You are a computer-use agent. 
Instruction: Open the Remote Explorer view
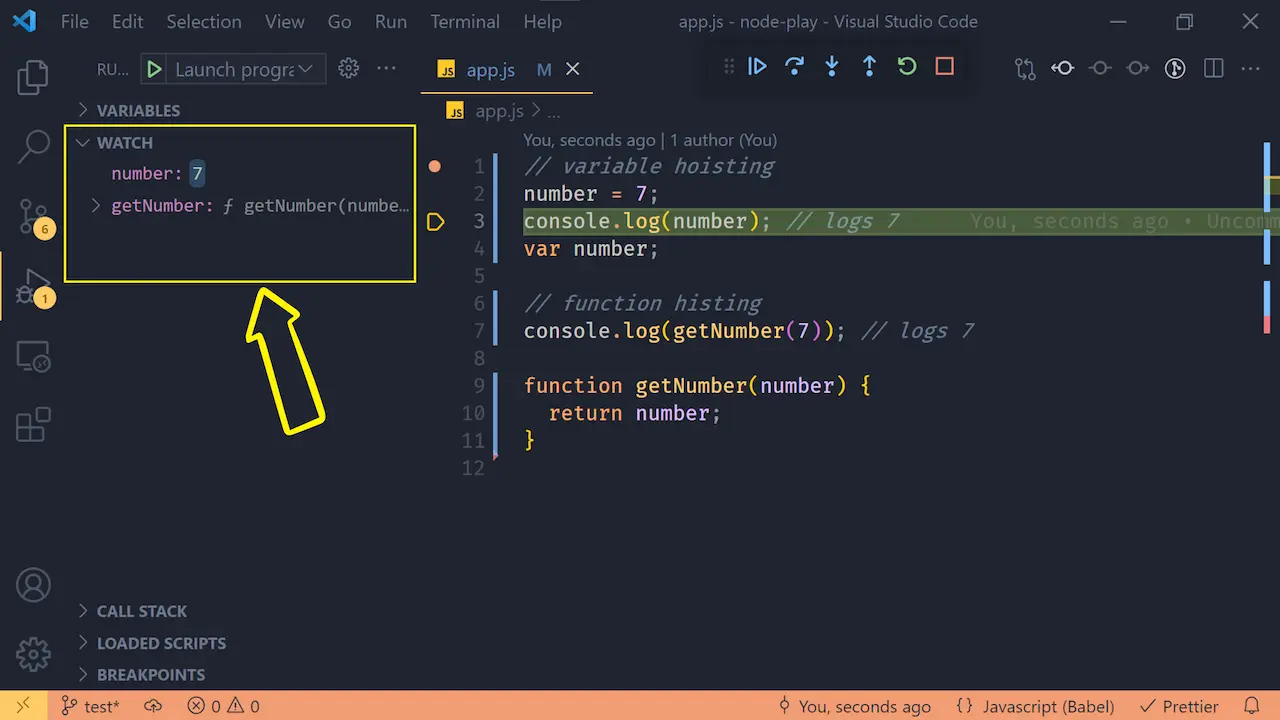click(x=33, y=357)
